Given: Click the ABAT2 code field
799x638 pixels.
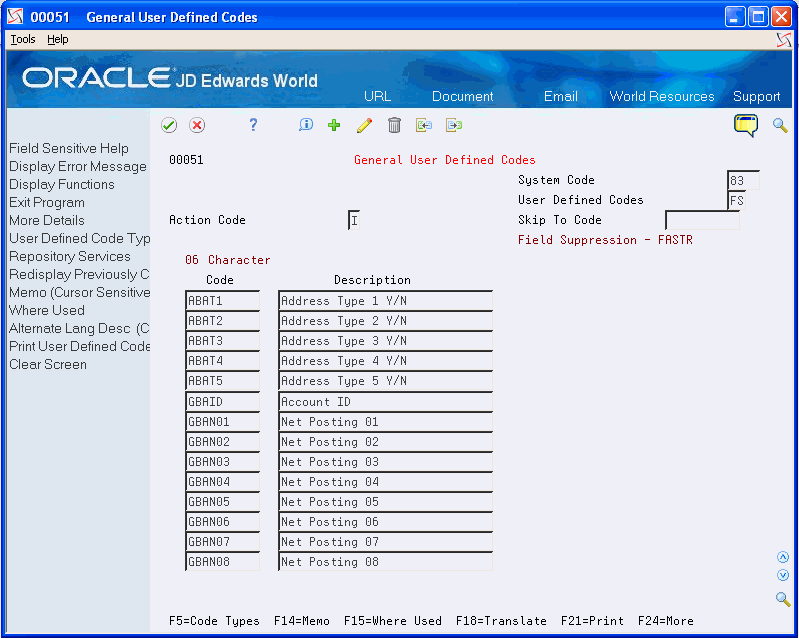Looking at the screenshot, I should [223, 321].
